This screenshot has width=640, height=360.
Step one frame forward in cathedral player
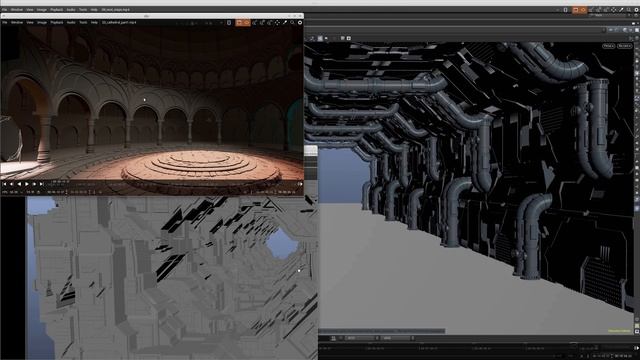tap(34, 184)
